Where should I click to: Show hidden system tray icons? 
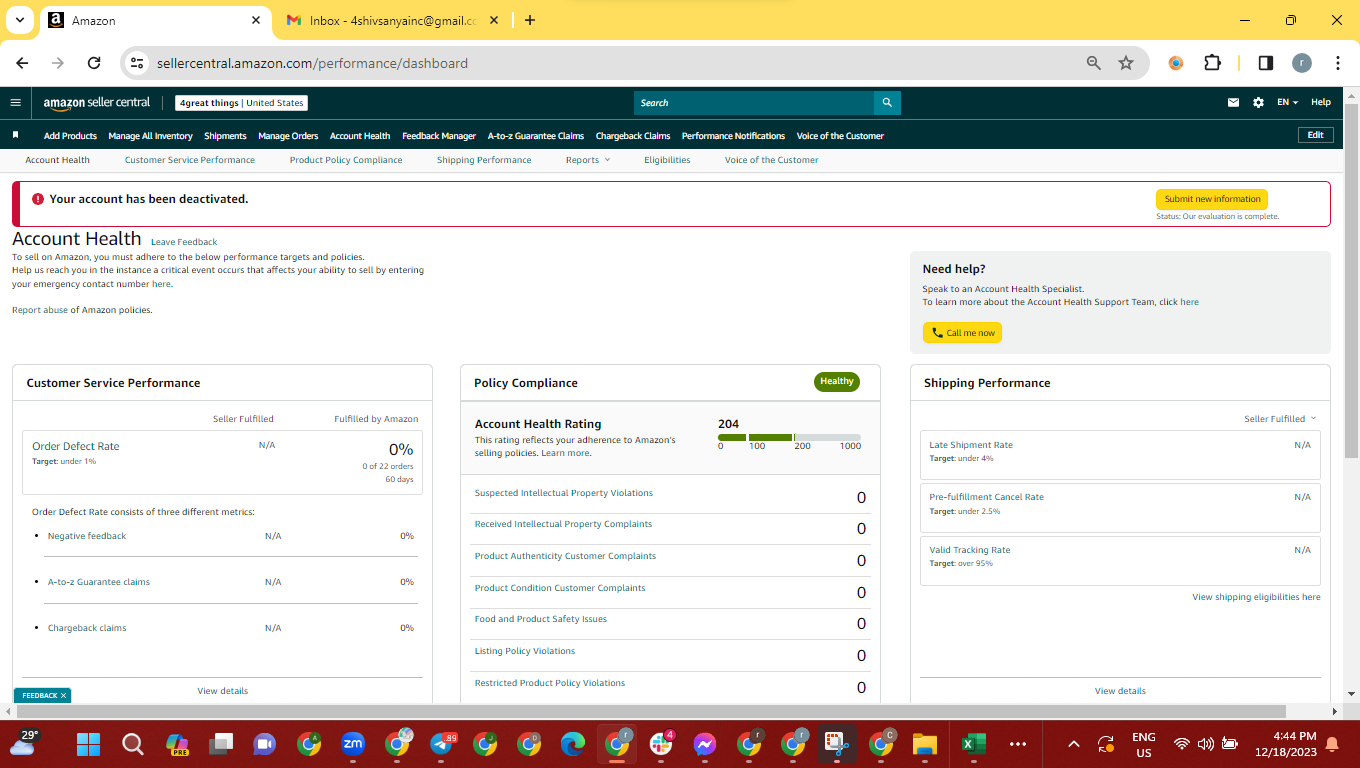[x=1074, y=744]
